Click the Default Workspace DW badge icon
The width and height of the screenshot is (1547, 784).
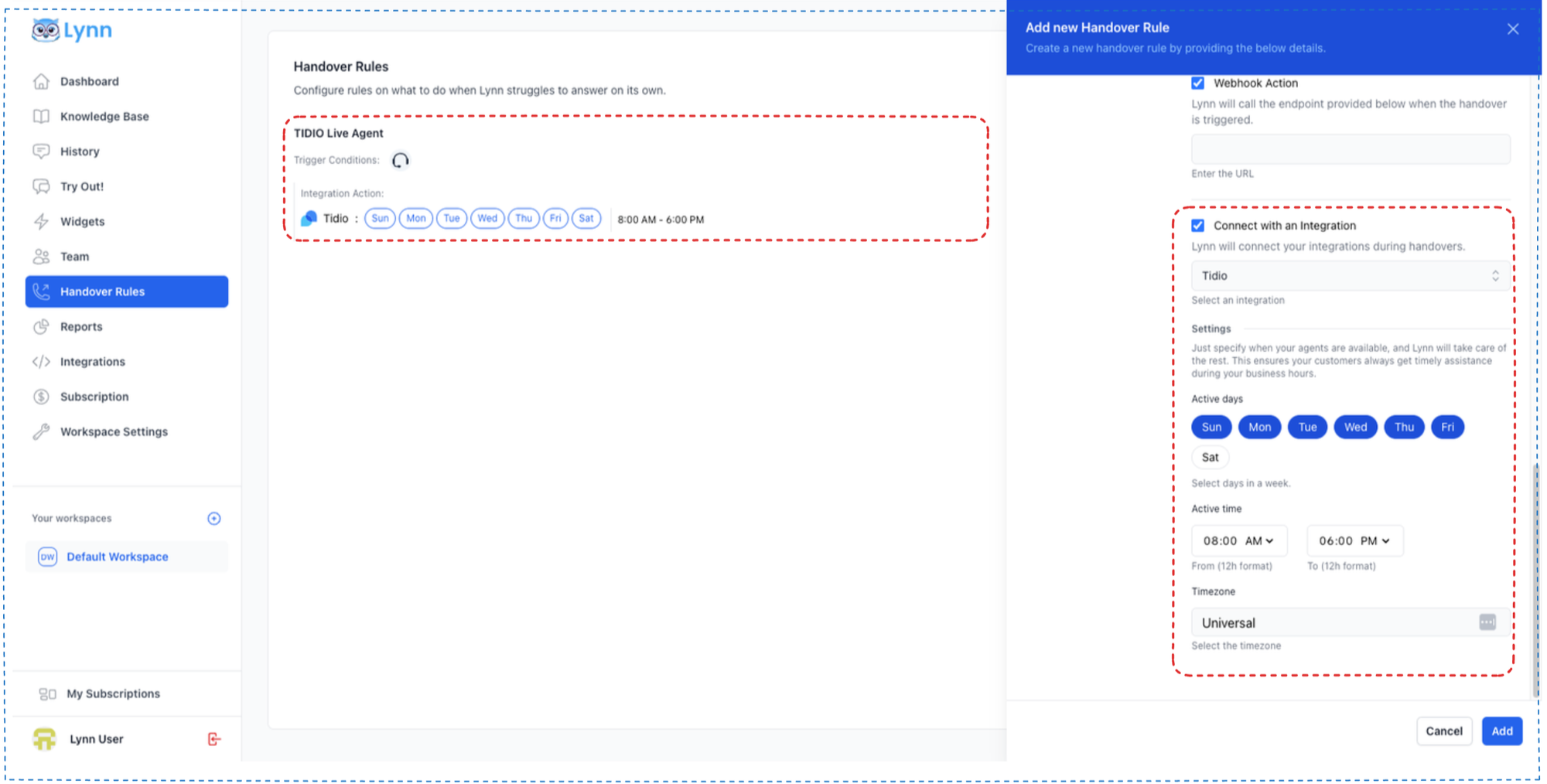[47, 557]
